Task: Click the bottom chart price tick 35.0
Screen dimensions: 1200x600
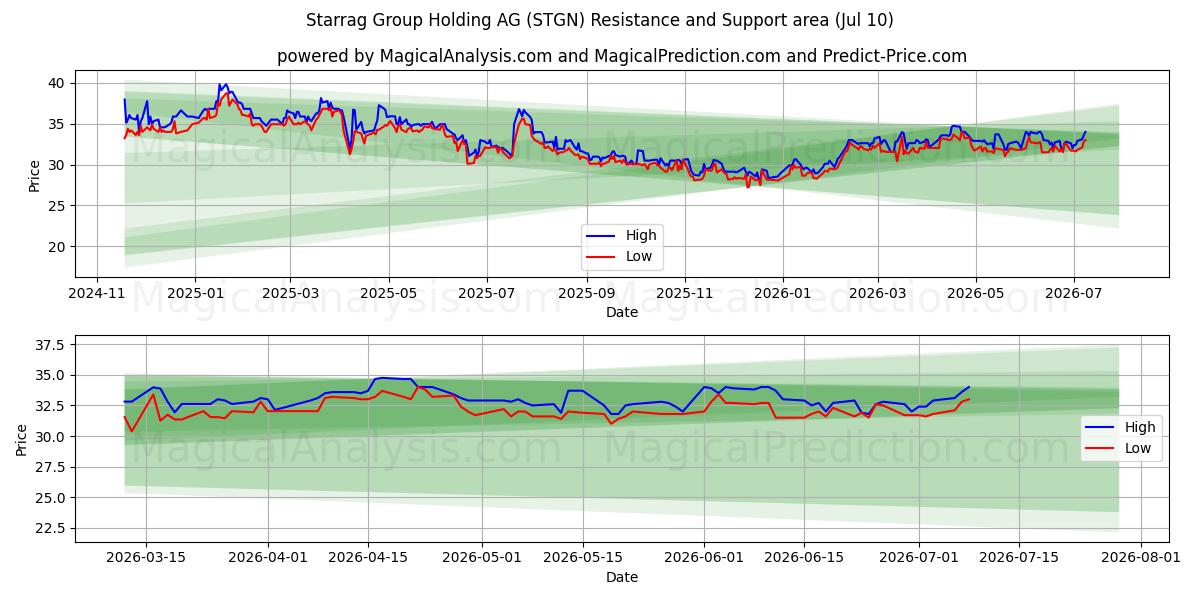Action: pyautogui.click(x=52, y=376)
